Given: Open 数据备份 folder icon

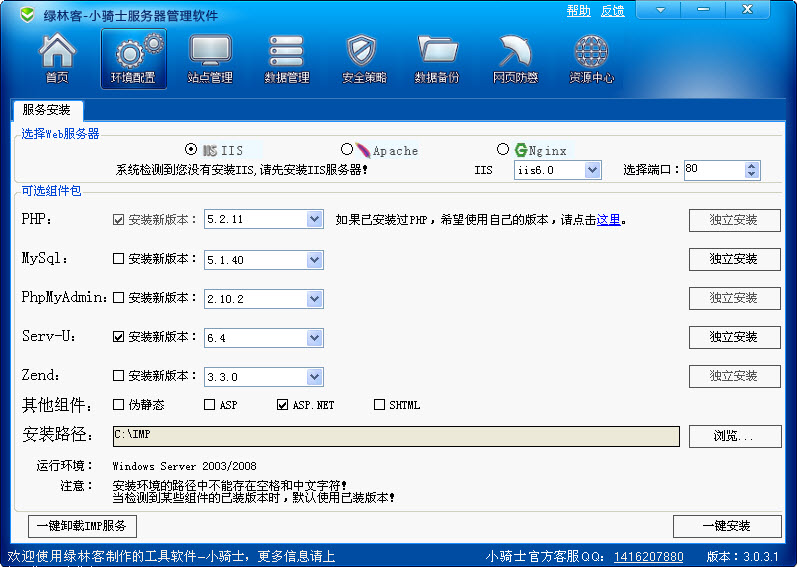Looking at the screenshot, I should click(x=437, y=58).
